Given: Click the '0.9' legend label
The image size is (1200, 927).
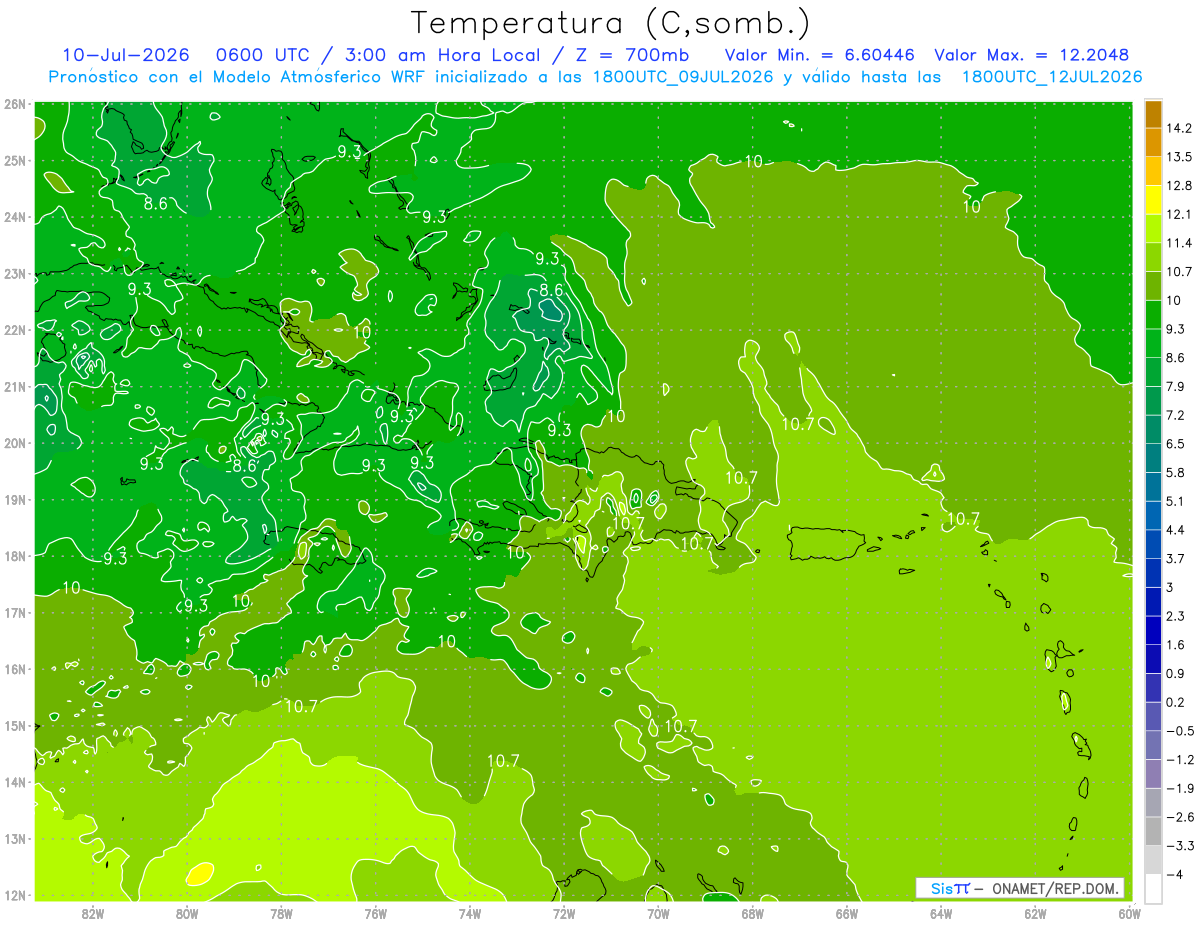Looking at the screenshot, I should click(1176, 673).
